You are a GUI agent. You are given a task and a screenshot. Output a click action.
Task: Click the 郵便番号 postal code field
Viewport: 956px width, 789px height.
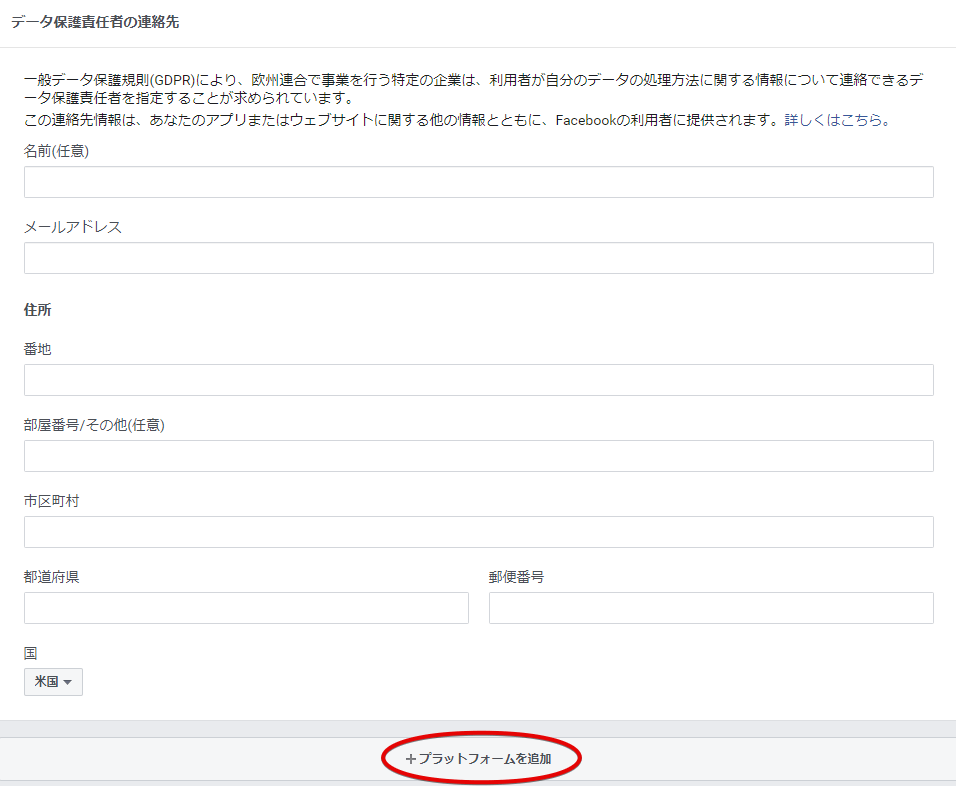(712, 609)
